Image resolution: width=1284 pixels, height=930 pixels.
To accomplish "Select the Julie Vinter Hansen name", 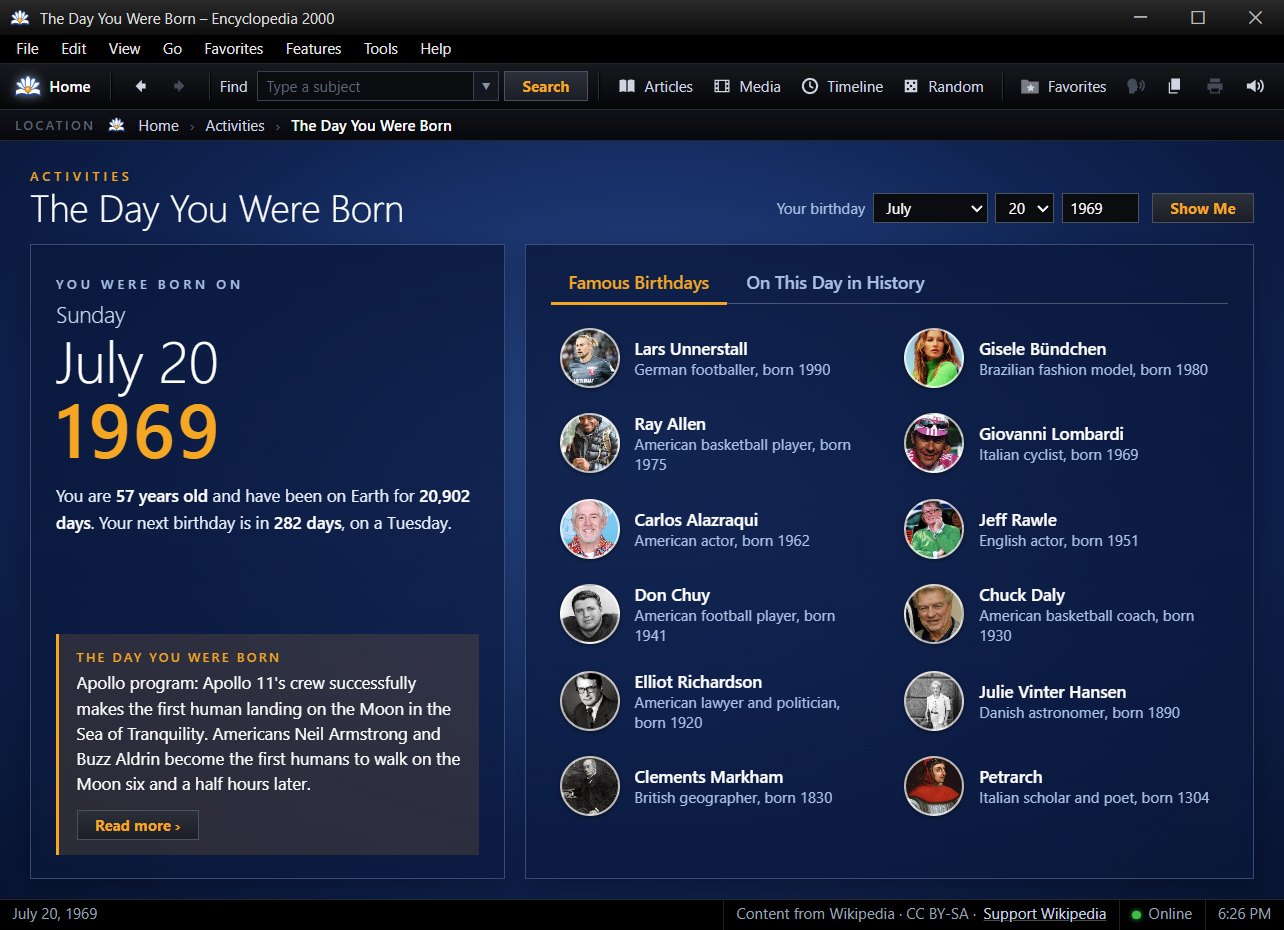I will [x=1052, y=692].
